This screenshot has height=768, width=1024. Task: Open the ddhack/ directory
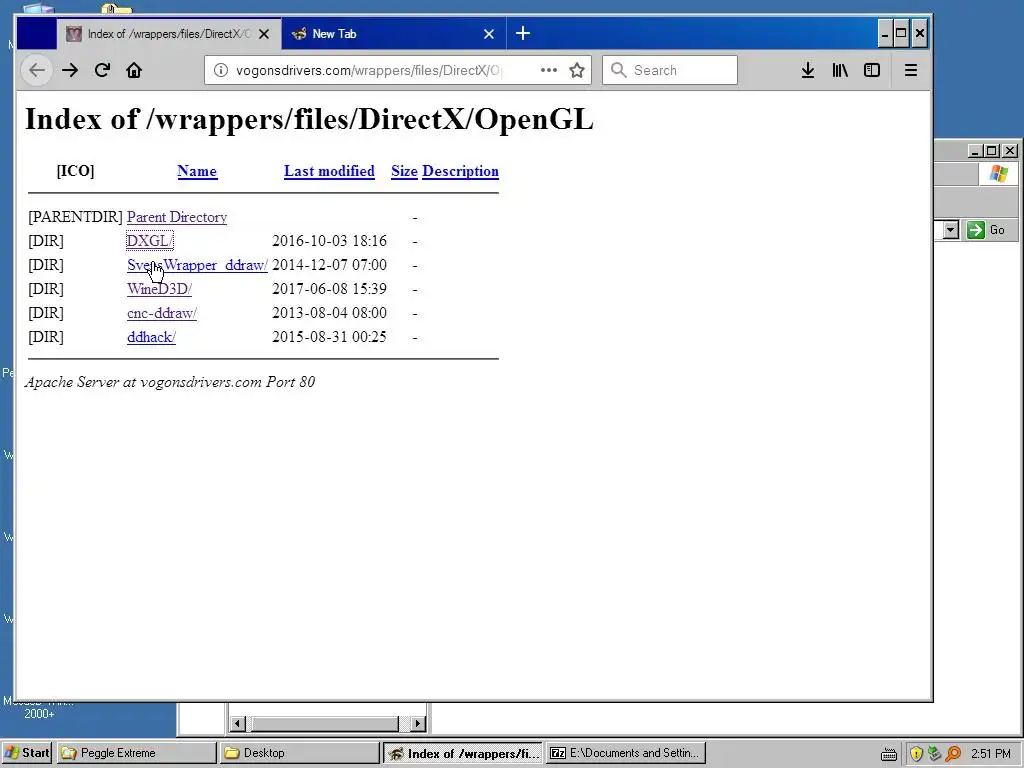click(x=152, y=337)
